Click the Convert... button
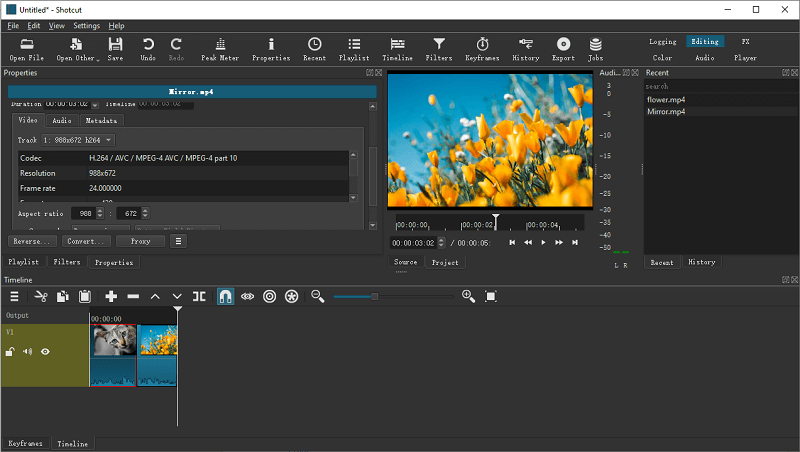 click(x=86, y=241)
